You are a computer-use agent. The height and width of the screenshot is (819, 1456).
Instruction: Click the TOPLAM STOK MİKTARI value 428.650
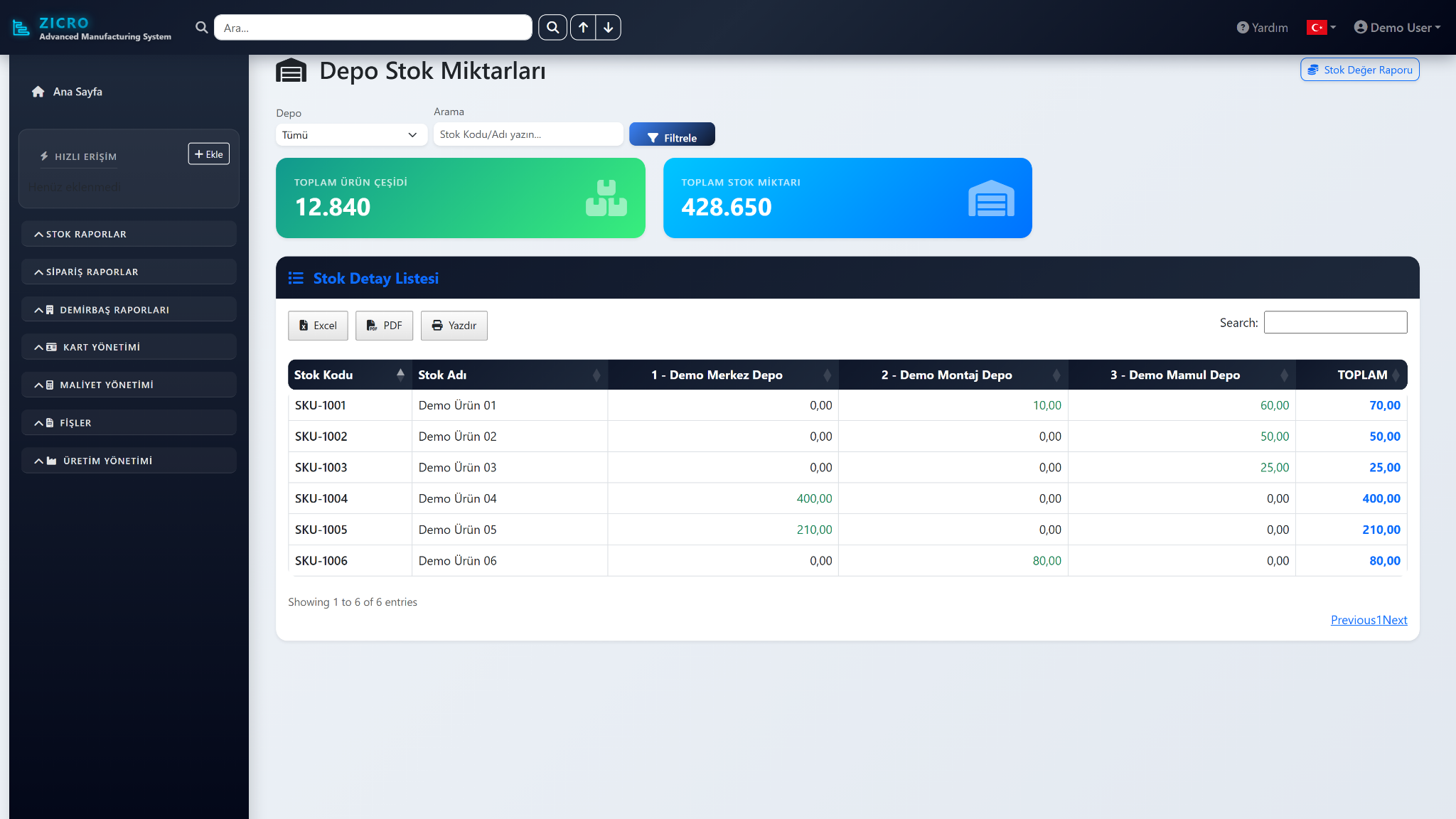[x=727, y=207]
